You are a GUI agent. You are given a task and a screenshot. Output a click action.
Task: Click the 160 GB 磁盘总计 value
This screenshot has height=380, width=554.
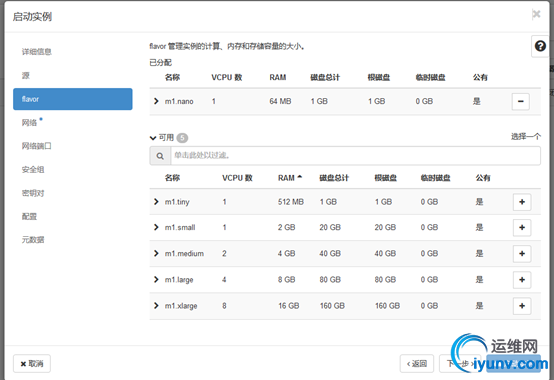click(x=332, y=306)
